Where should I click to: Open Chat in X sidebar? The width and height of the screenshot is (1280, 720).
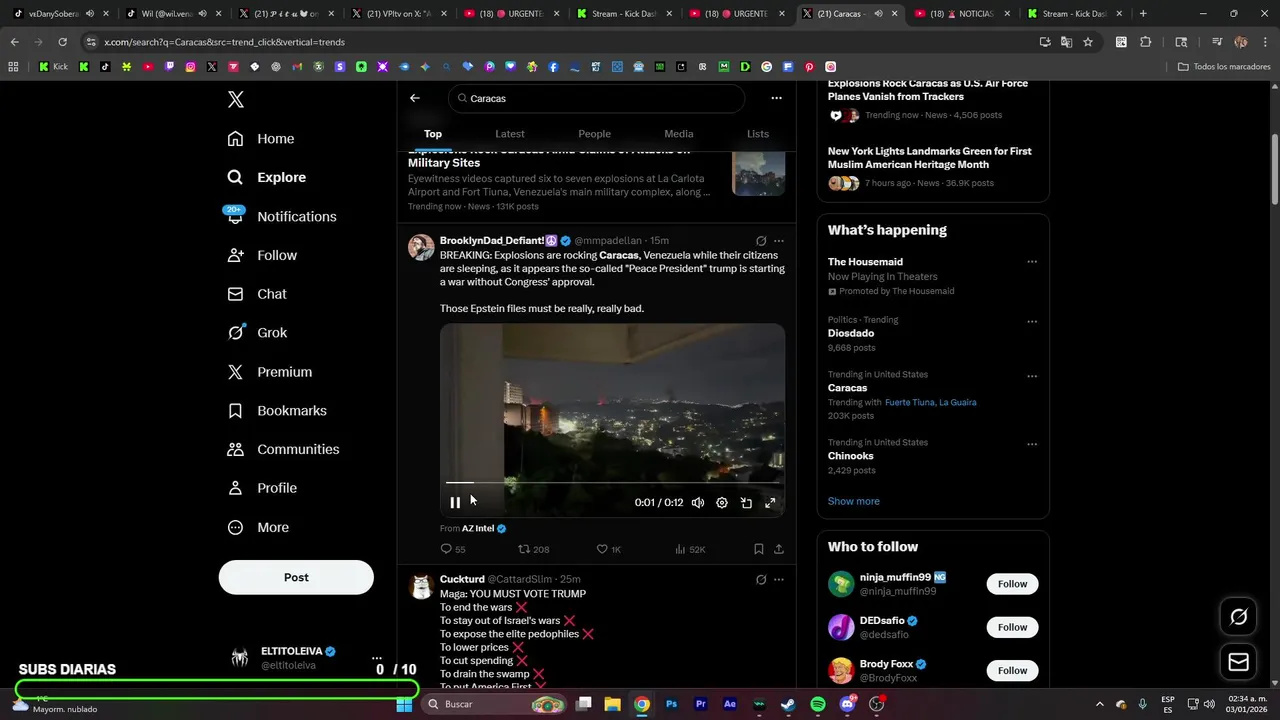pyautogui.click(x=257, y=294)
